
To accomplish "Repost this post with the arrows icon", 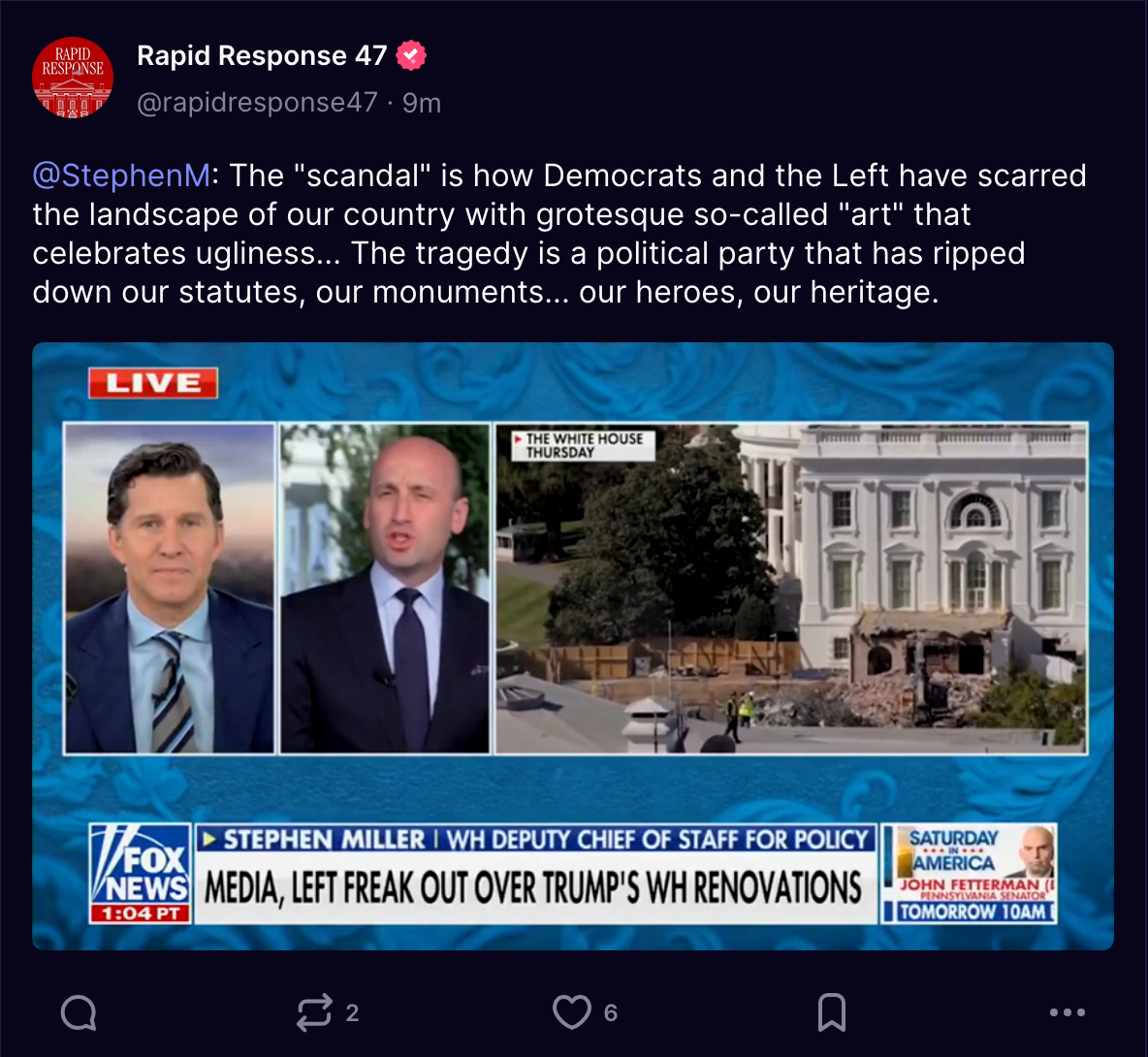I will [x=314, y=1013].
